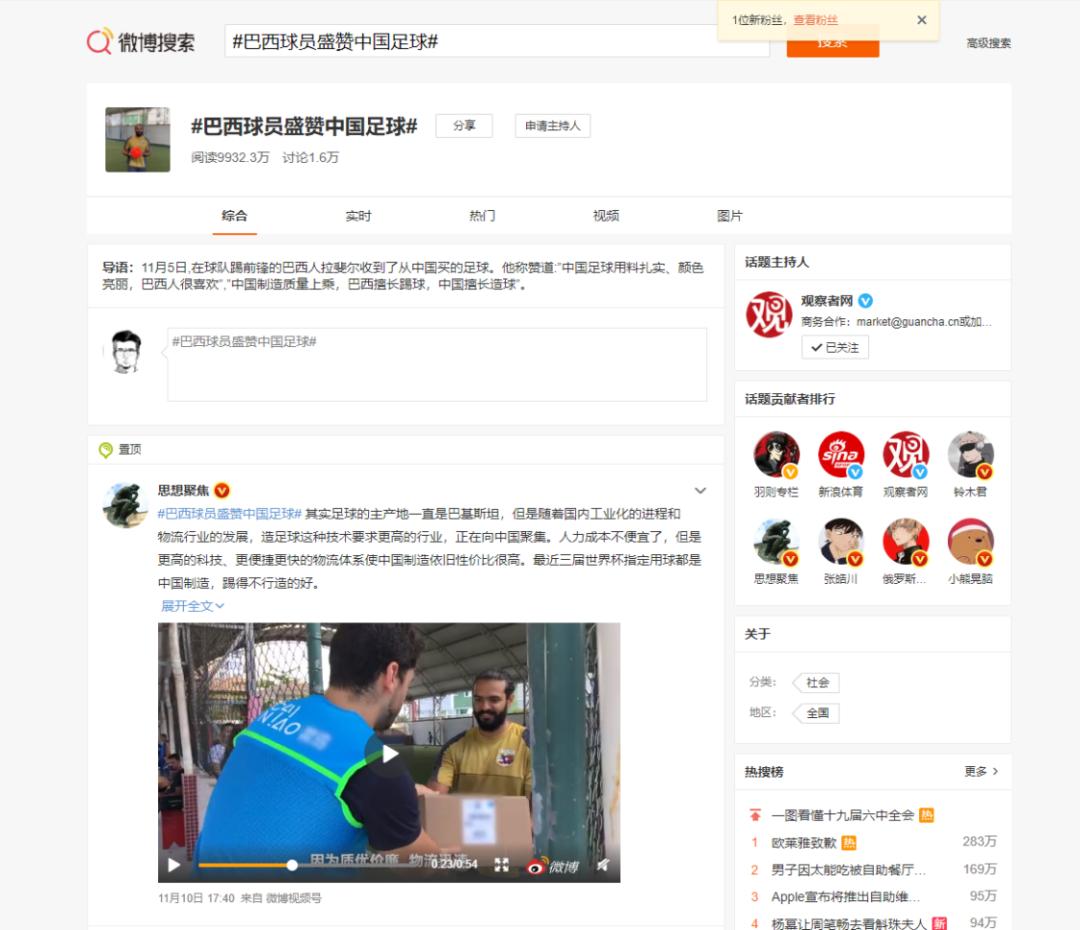
Task: 点击欧莱雅致歉旁的热标签图标
Action: [x=849, y=841]
